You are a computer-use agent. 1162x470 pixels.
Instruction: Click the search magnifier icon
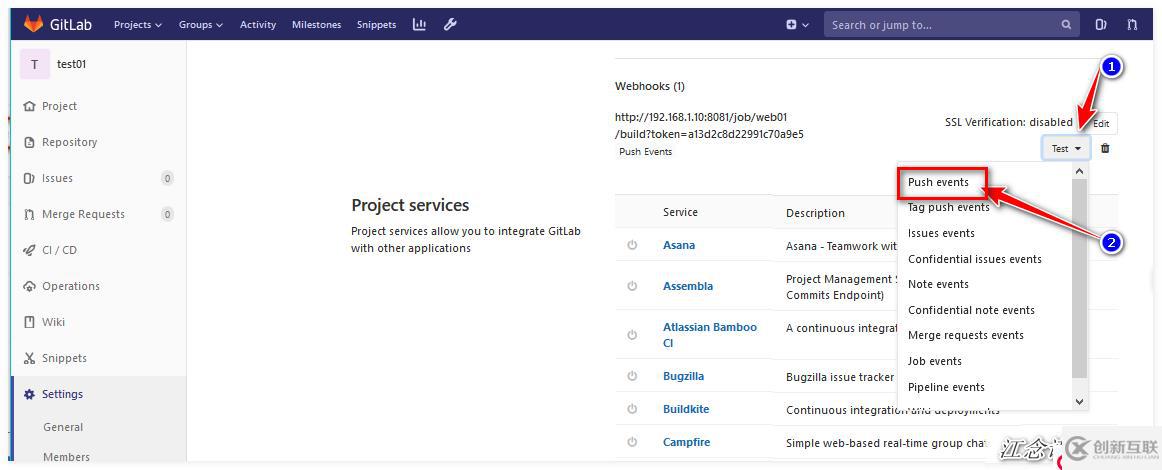[x=1067, y=25]
